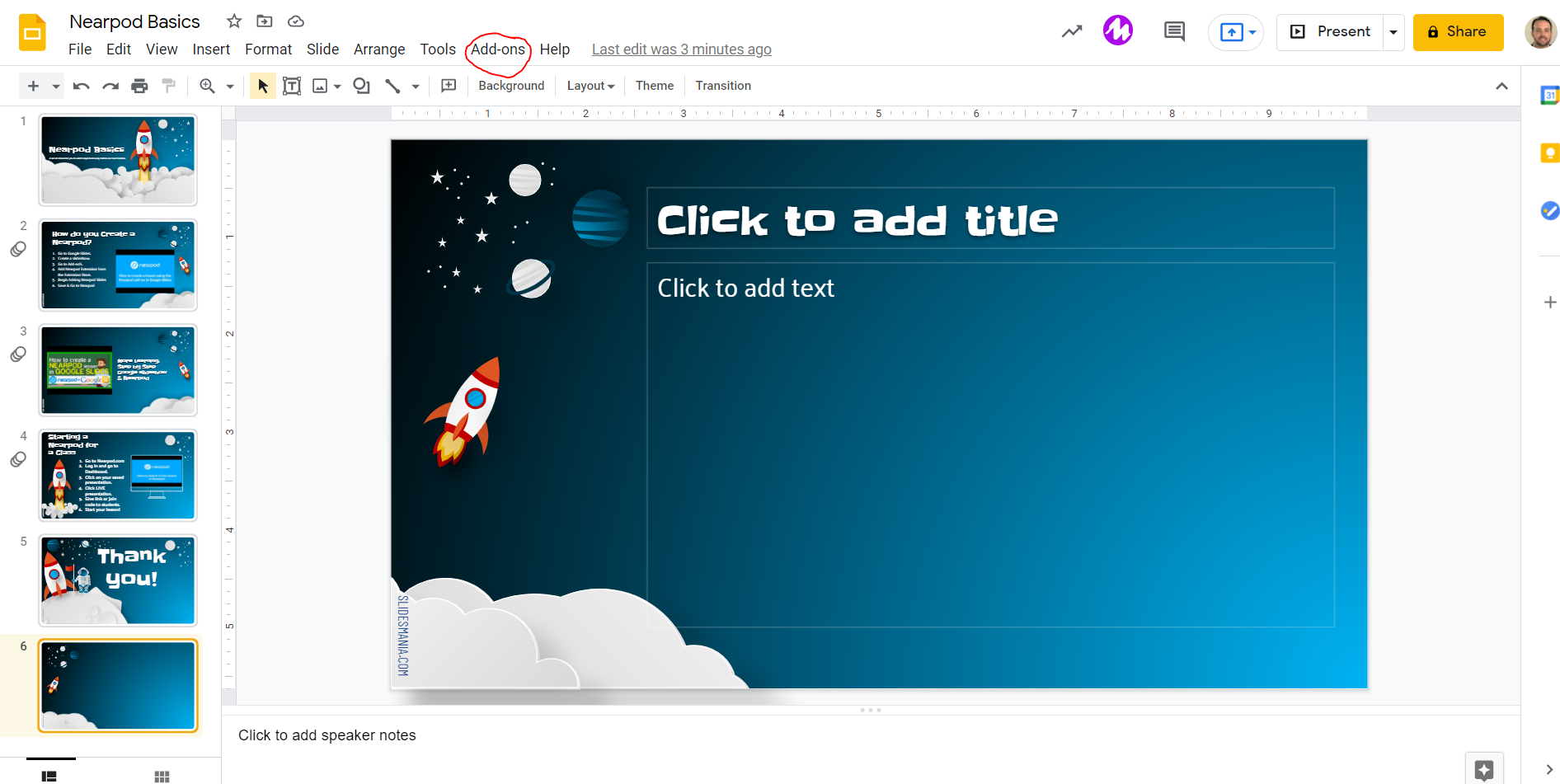Image resolution: width=1560 pixels, height=784 pixels.
Task: Open the Add-ons menu
Action: click(x=498, y=49)
